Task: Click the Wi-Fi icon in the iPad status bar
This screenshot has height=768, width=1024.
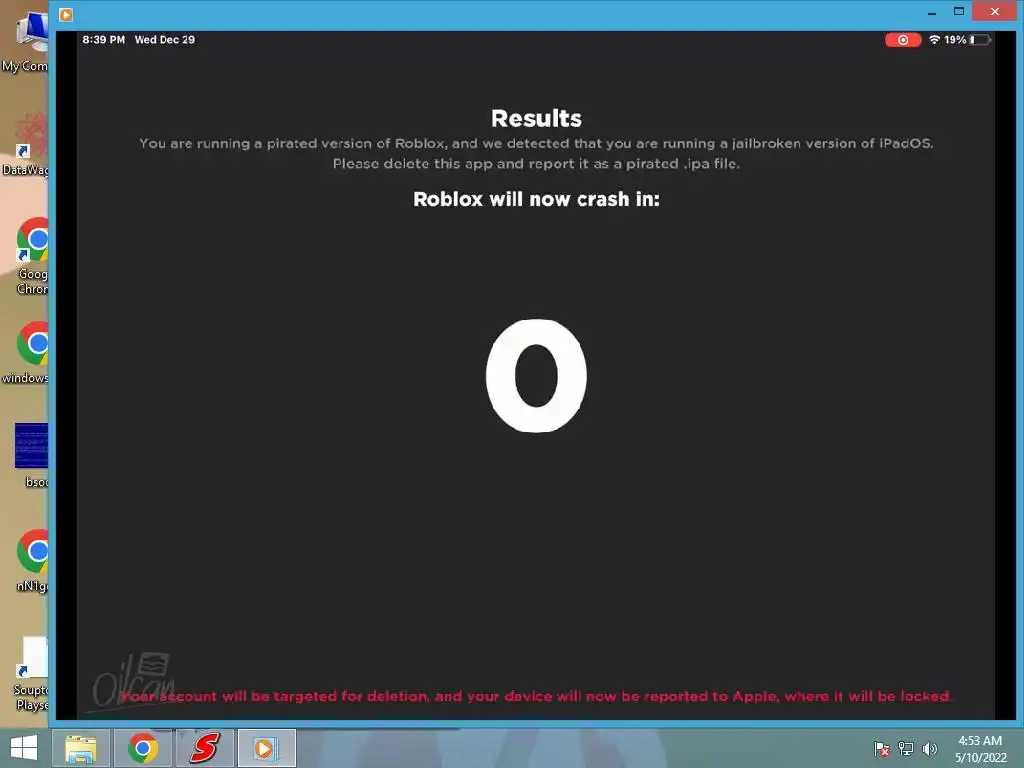Action: [935, 40]
